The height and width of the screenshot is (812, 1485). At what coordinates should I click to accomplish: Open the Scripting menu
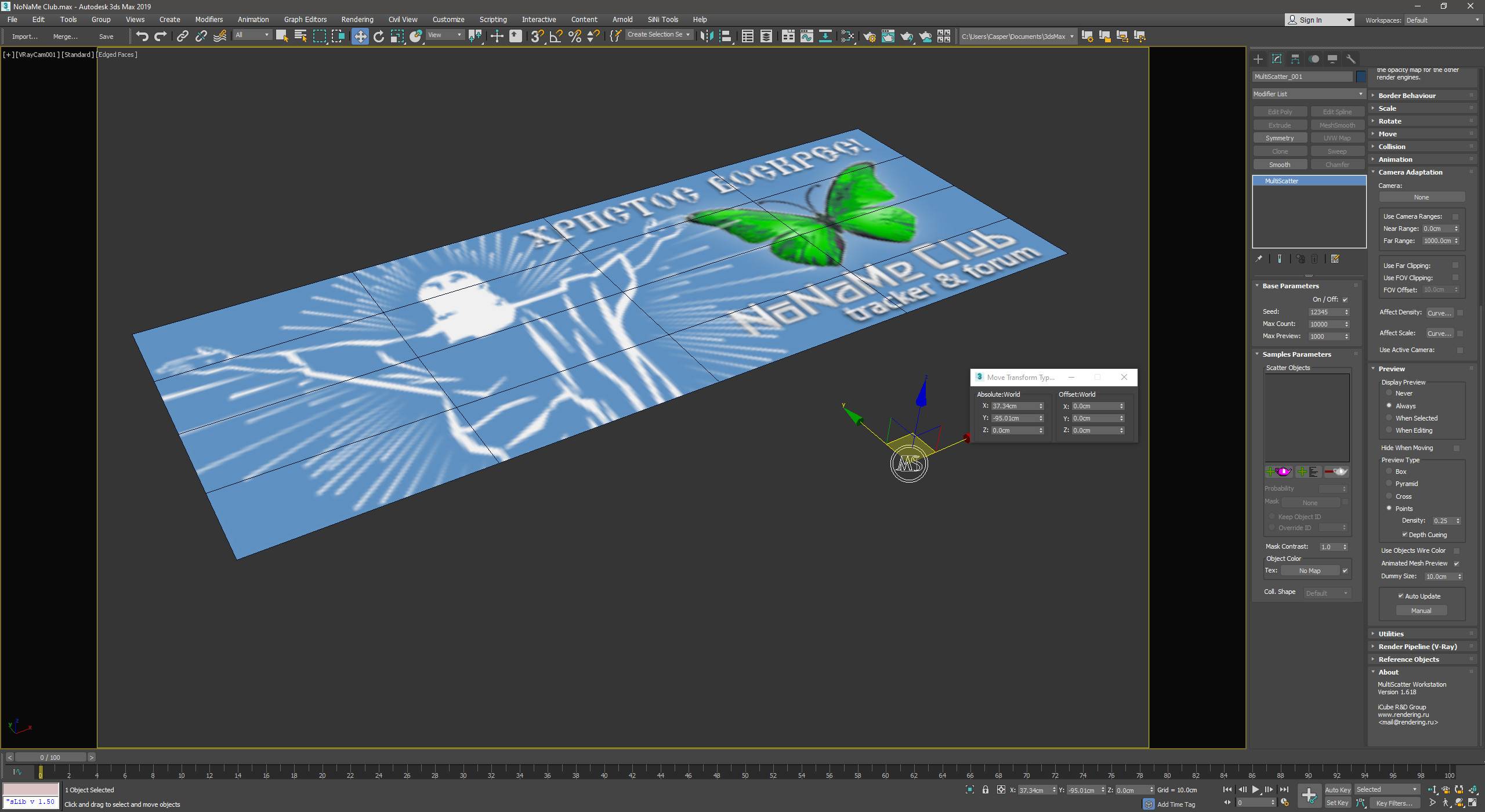coord(493,20)
